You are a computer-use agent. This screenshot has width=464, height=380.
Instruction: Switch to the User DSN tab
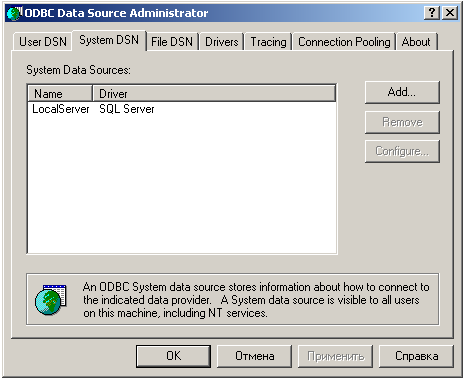click(43, 42)
